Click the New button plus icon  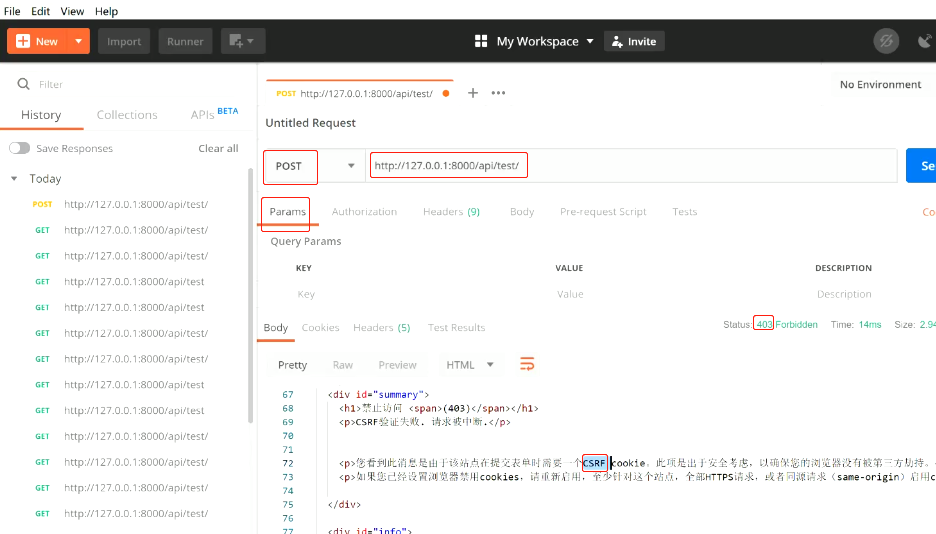23,41
